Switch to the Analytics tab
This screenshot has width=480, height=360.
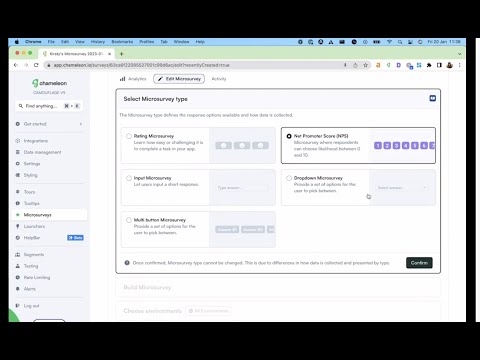click(133, 79)
